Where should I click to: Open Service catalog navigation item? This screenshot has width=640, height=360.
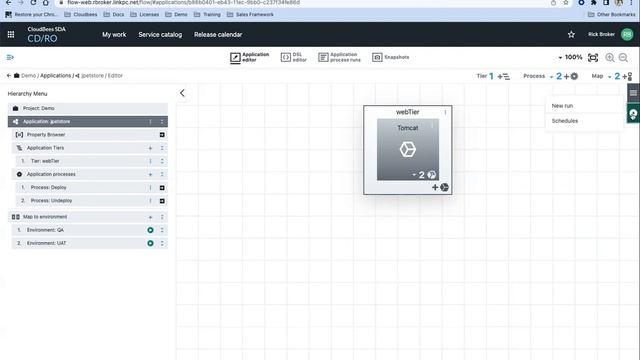pos(160,35)
